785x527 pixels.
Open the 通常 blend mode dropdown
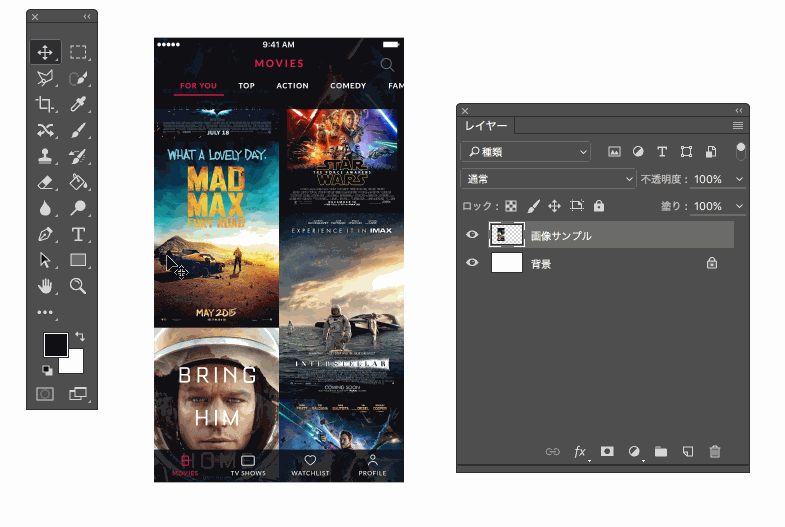tap(548, 179)
